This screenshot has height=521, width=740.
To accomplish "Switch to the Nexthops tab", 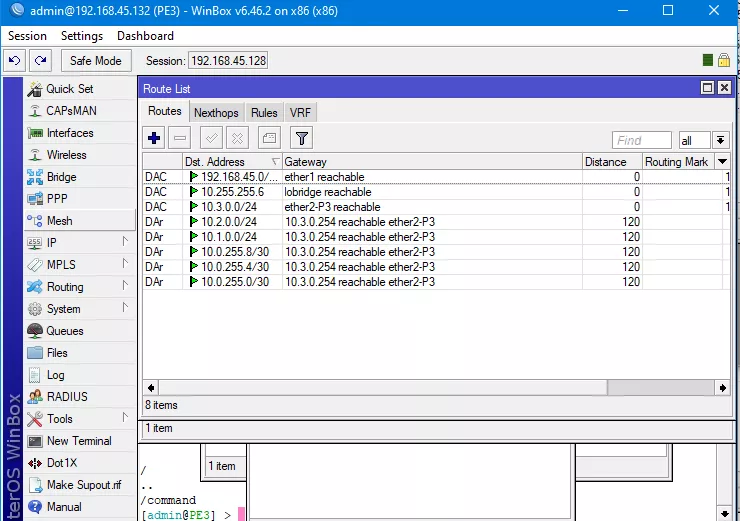I will tap(216, 113).
